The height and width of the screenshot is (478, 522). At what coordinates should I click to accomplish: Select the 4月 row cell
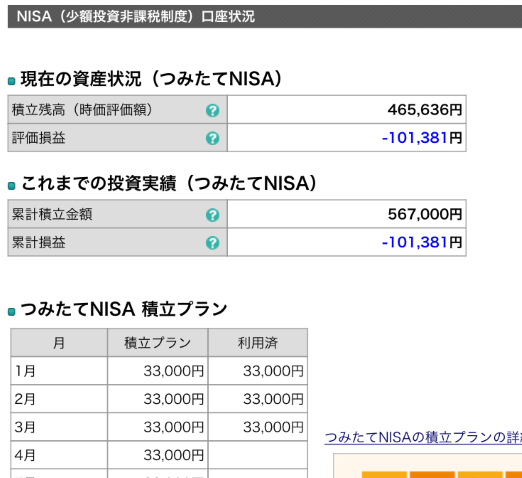(x=59, y=455)
